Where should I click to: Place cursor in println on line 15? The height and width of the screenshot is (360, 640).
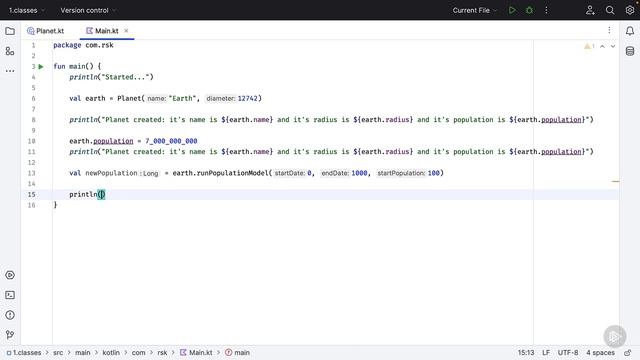(x=83, y=194)
